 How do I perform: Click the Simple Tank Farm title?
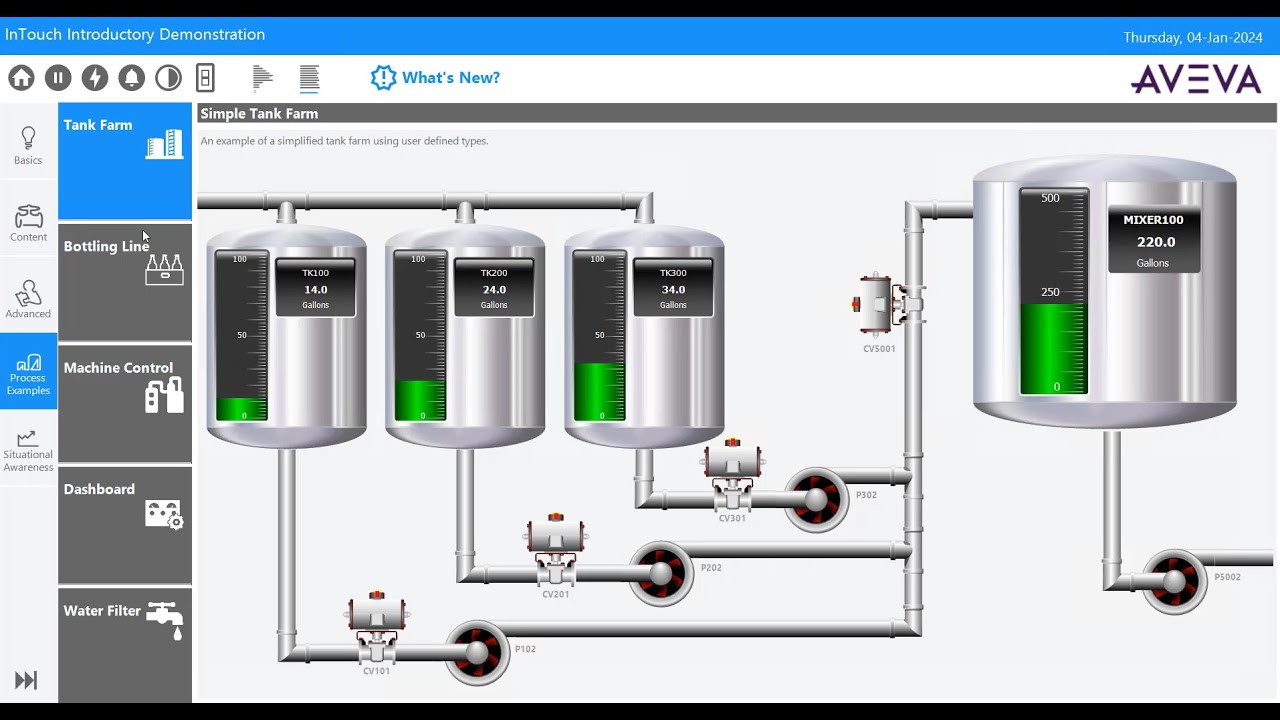[x=259, y=114]
